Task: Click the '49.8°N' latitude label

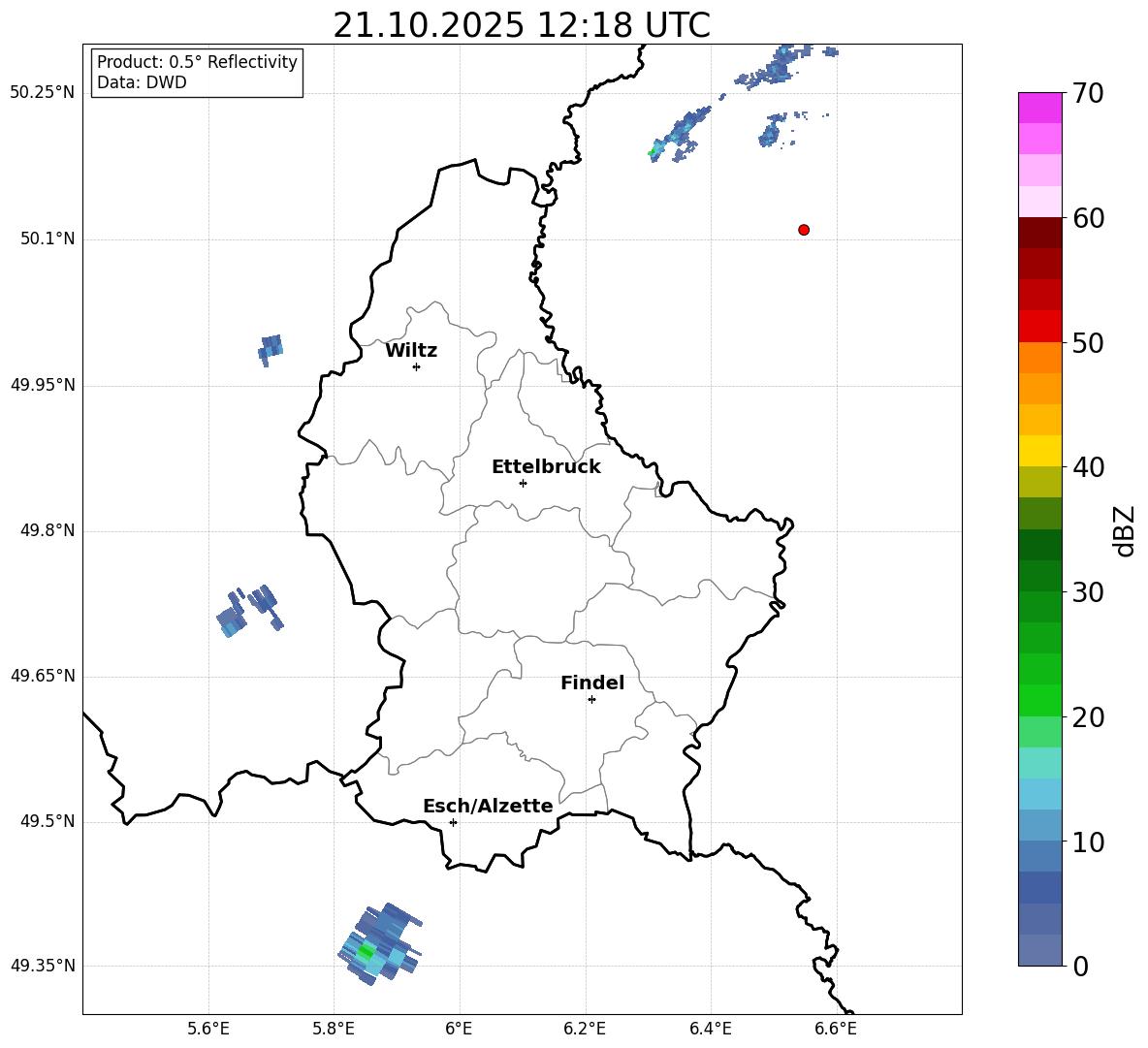Action: pyautogui.click(x=48, y=530)
